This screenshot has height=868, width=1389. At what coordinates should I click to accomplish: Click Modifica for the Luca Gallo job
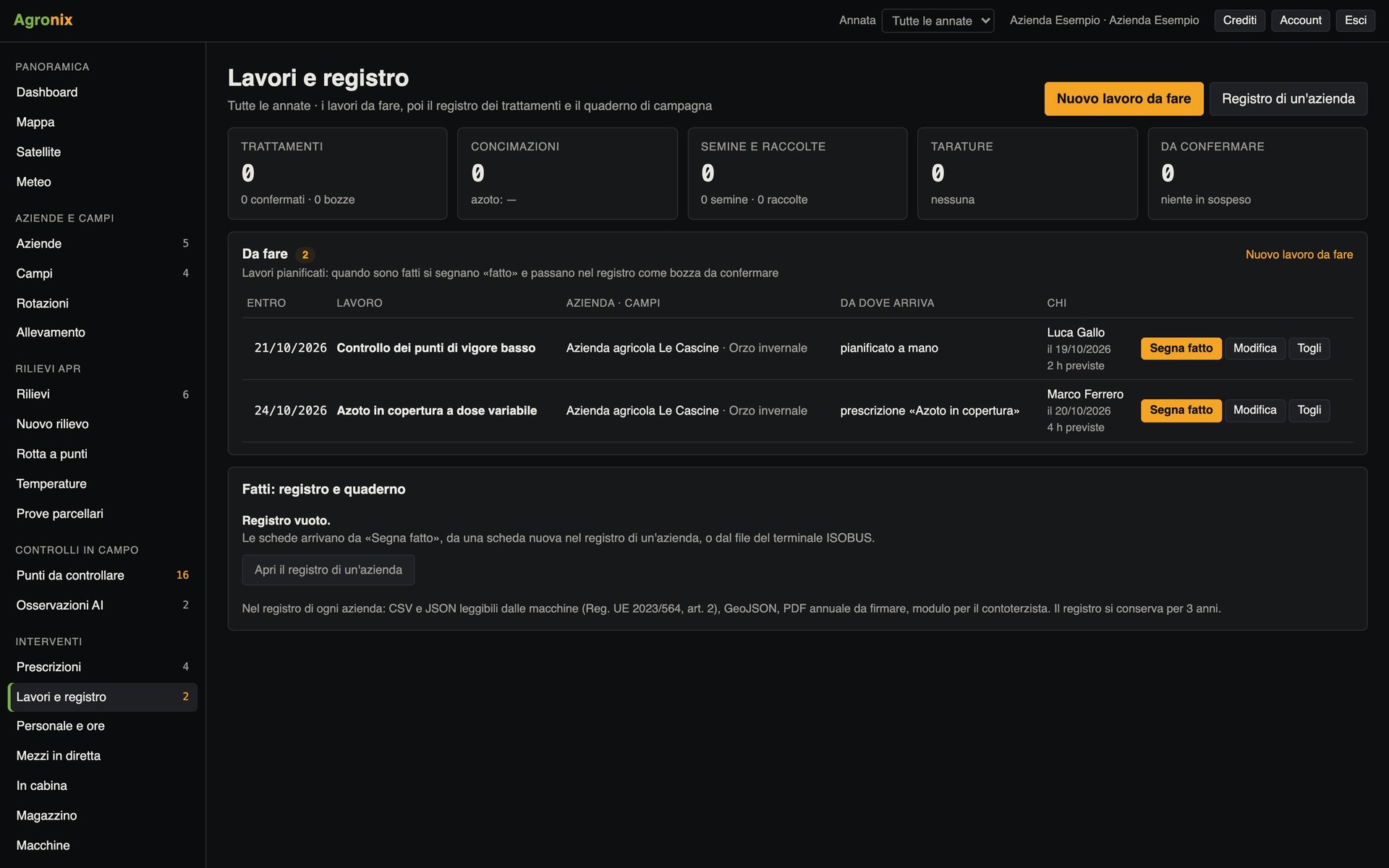tap(1254, 349)
